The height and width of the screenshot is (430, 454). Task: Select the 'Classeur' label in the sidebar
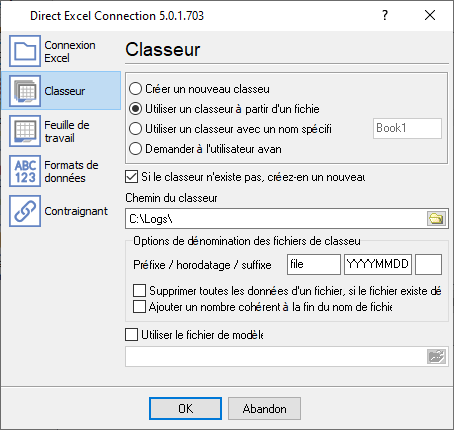click(x=65, y=91)
